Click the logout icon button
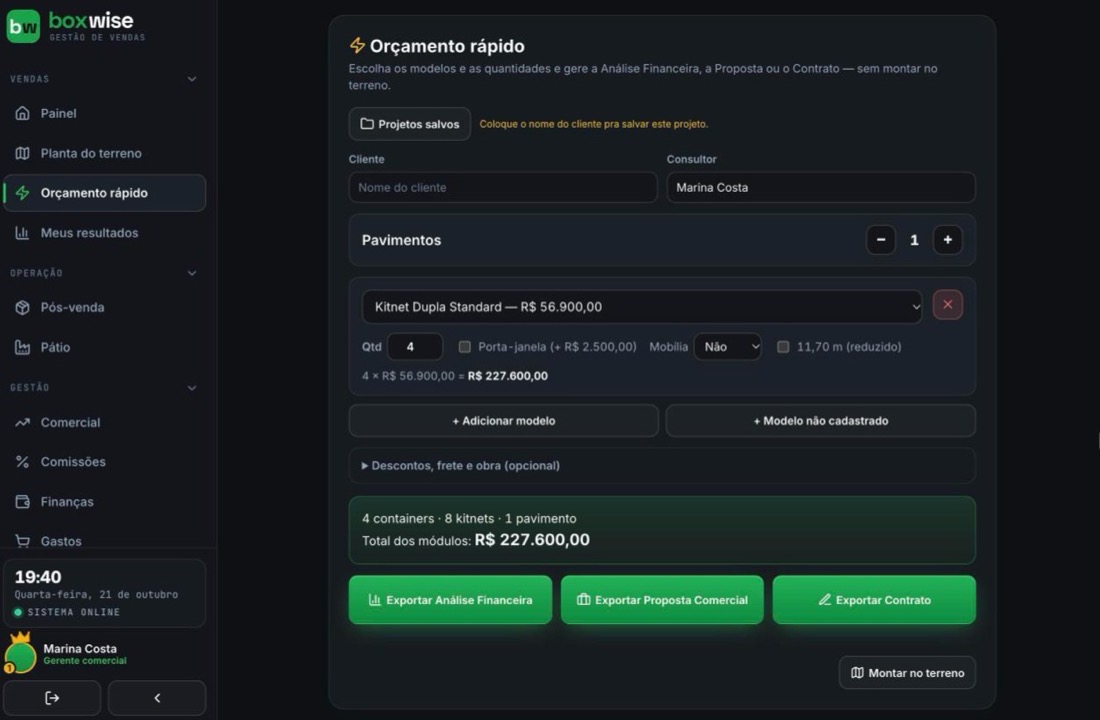The width and height of the screenshot is (1100, 720). 52,698
